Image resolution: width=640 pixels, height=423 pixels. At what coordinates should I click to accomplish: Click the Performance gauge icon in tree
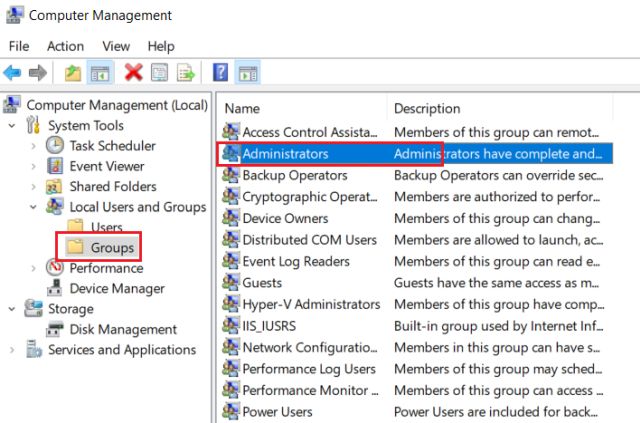coord(55,268)
